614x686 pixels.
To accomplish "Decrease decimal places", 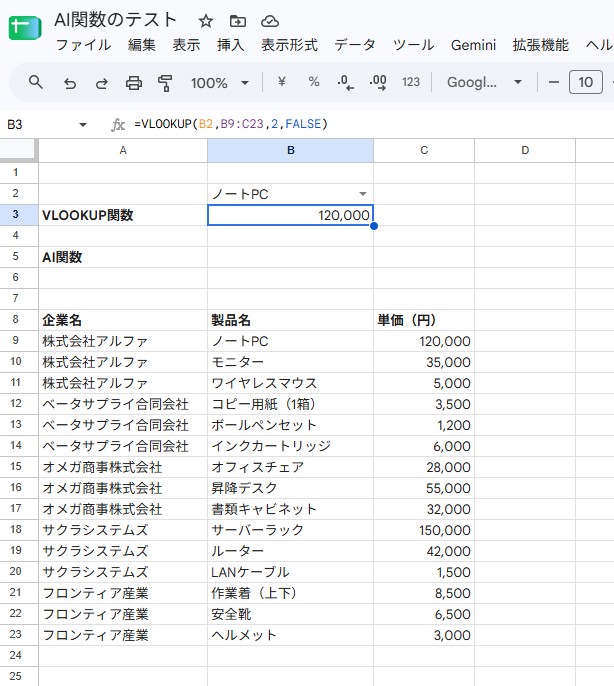I will pos(345,82).
